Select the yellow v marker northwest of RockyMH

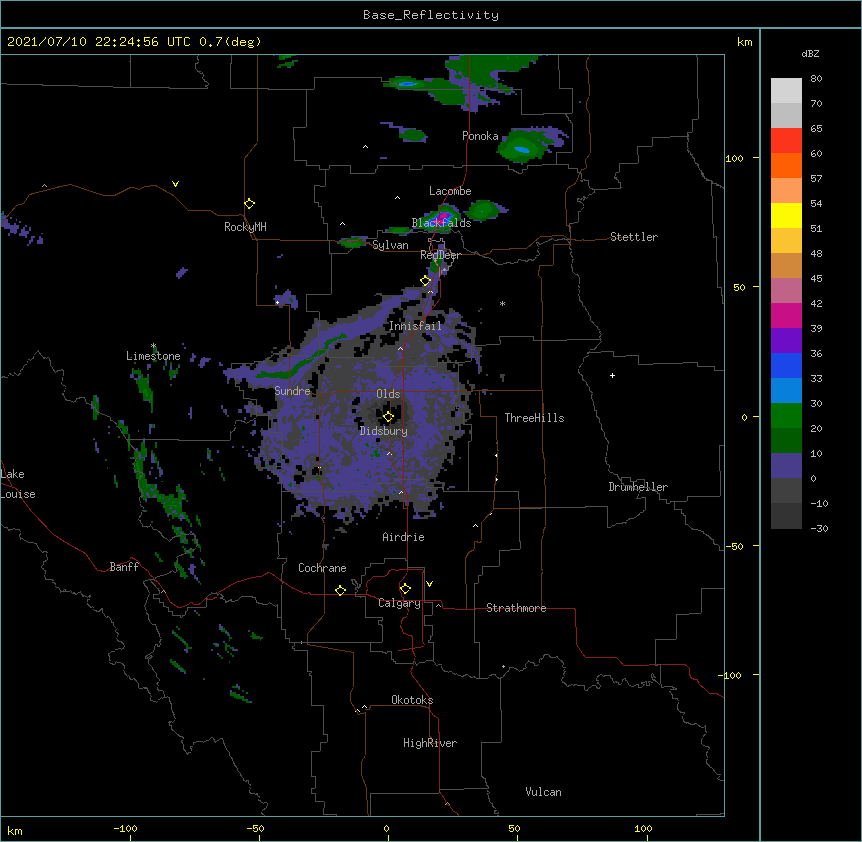click(x=175, y=184)
